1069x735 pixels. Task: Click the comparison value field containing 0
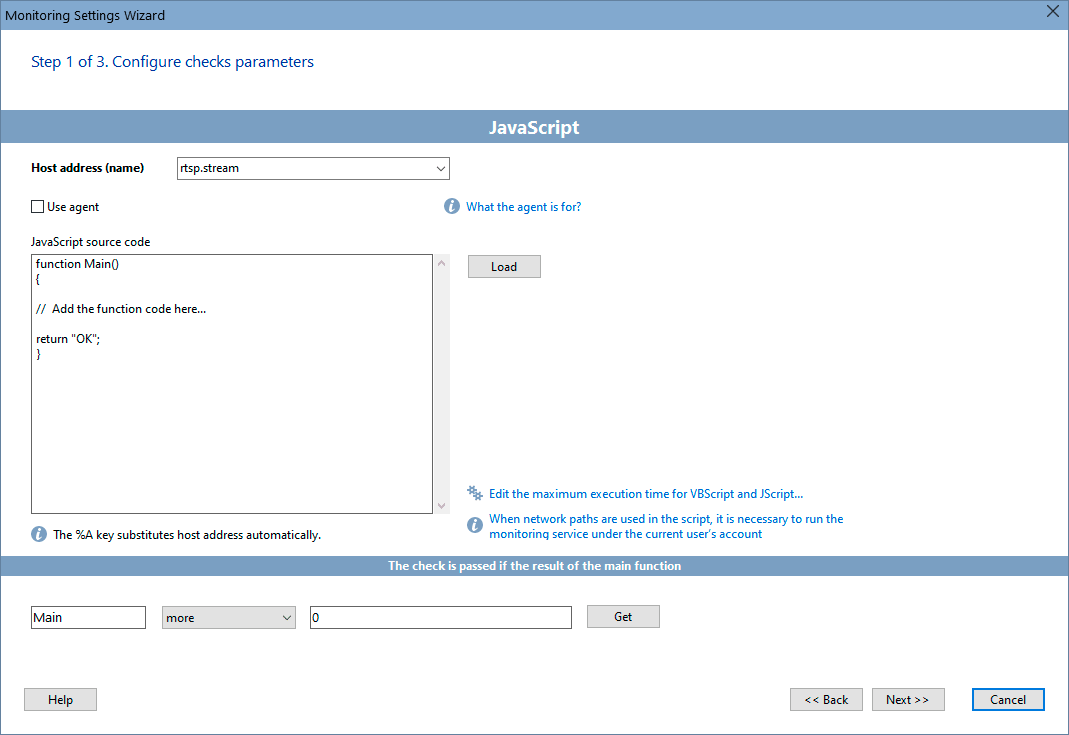(440, 618)
